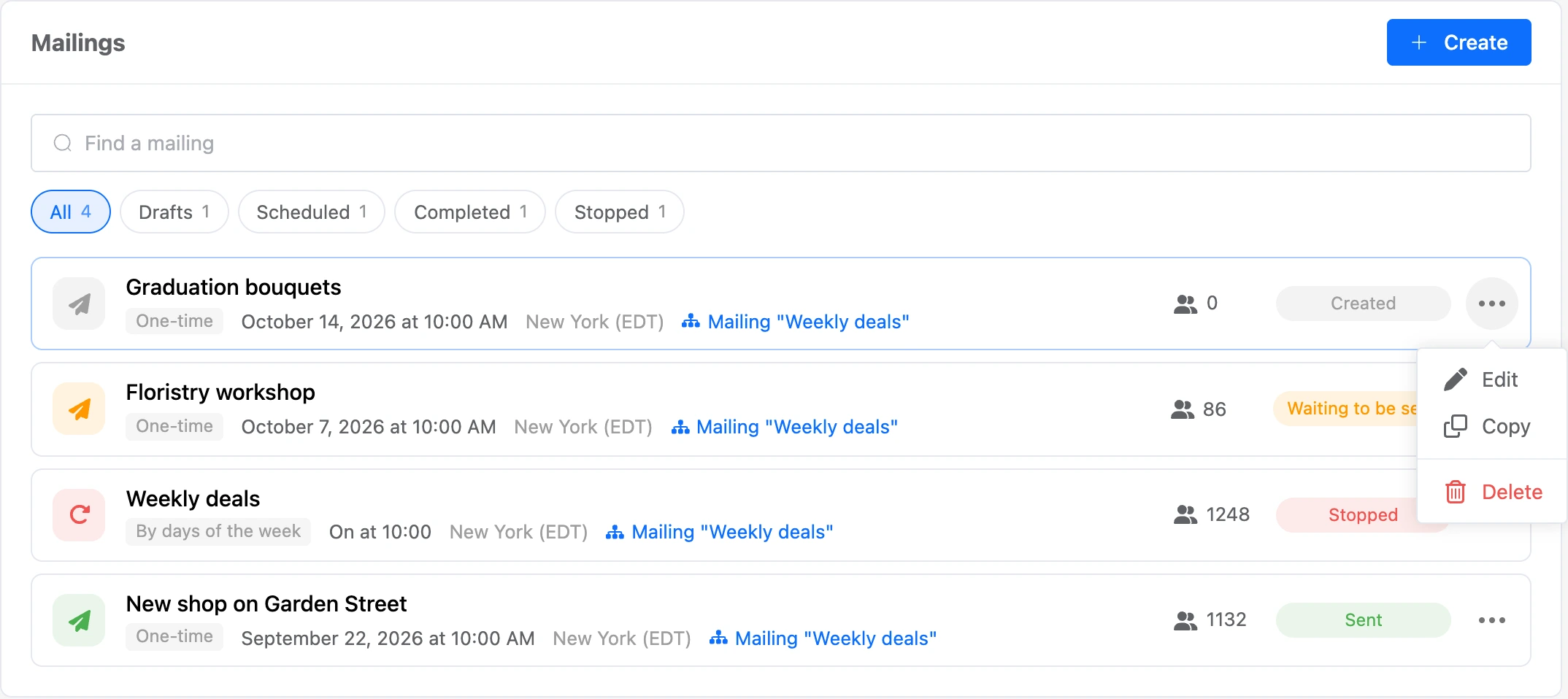Open the Graduation bouquets mailing
Viewport: 1568px width, 699px height.
pyautogui.click(x=234, y=287)
